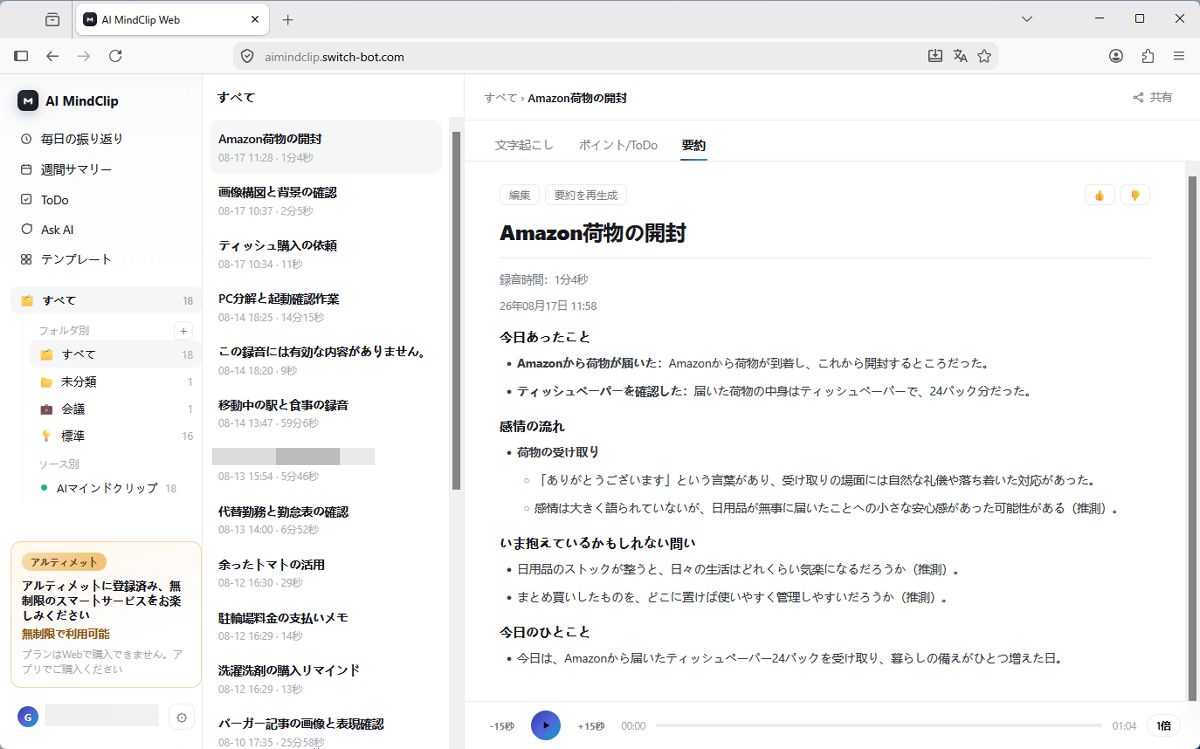The width and height of the screenshot is (1200, 749).
Task: Select the 標準 folder
Action: click(115, 436)
